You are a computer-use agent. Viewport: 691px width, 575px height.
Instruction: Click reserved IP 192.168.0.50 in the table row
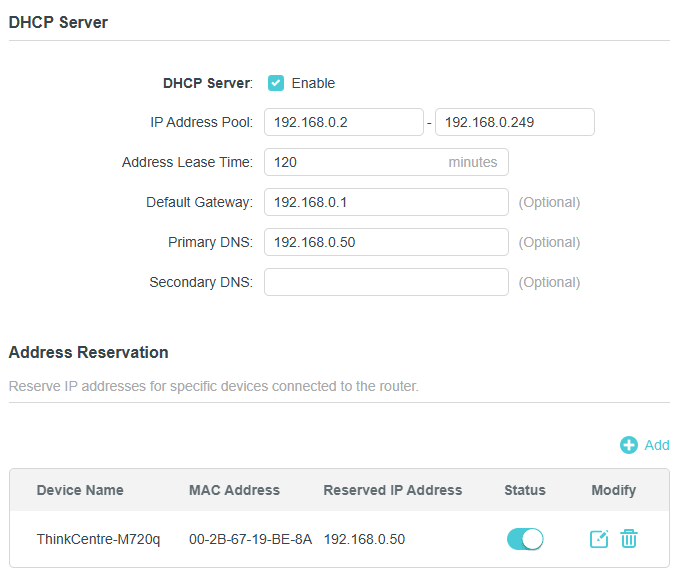pos(364,539)
